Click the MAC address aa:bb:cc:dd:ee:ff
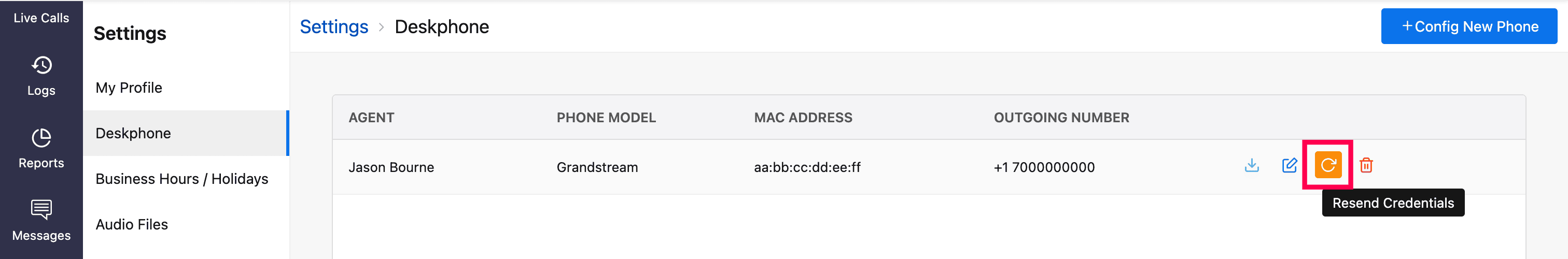 point(807,167)
